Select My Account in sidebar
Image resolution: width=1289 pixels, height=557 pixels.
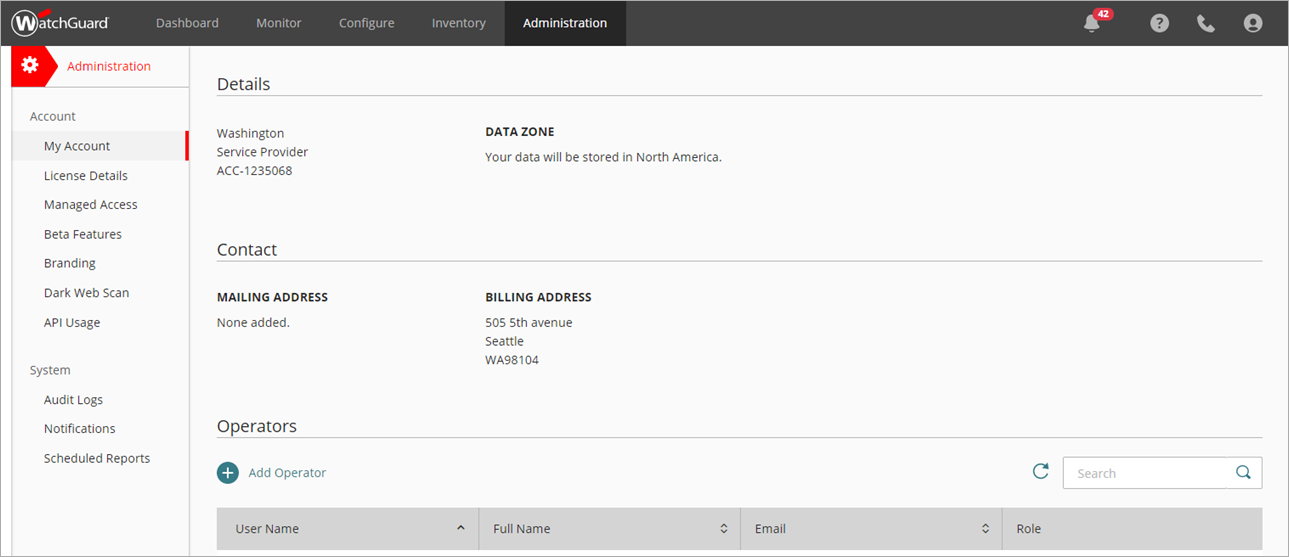tap(100, 146)
